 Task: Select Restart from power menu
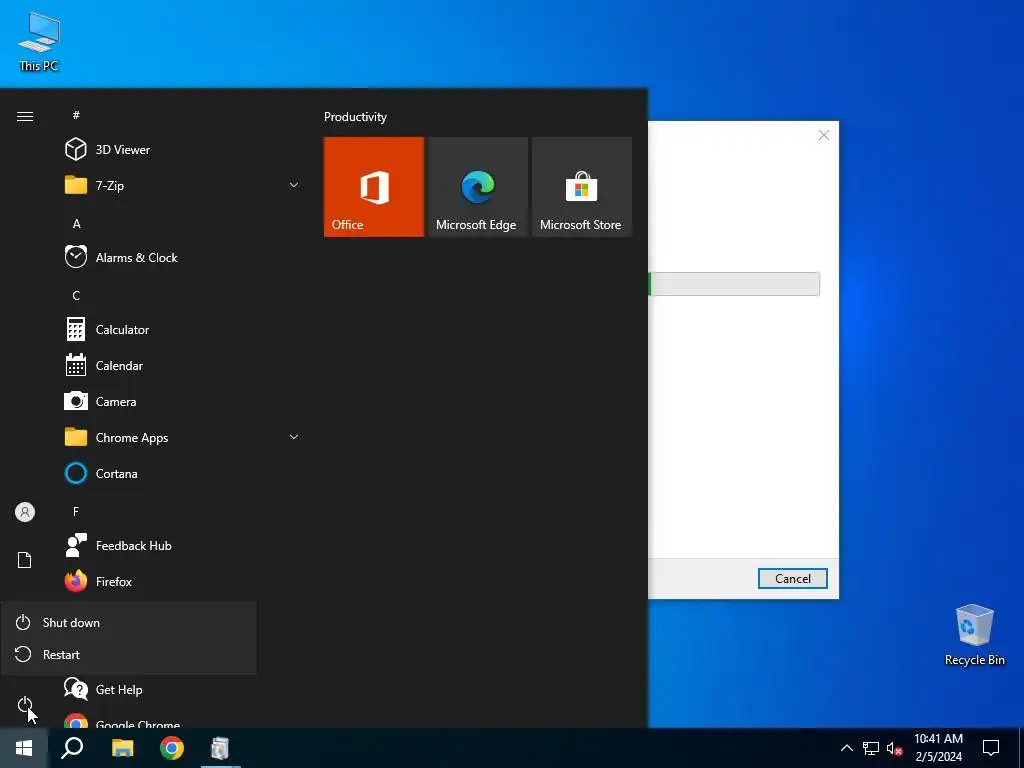click(129, 654)
